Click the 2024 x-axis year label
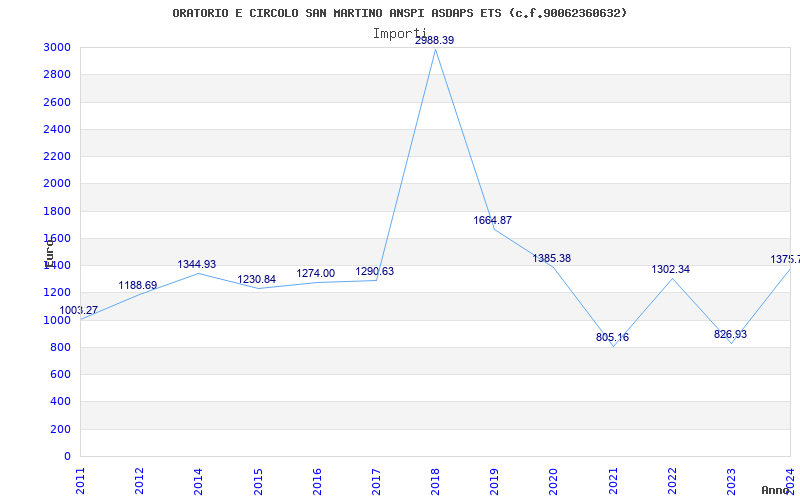 (x=791, y=481)
